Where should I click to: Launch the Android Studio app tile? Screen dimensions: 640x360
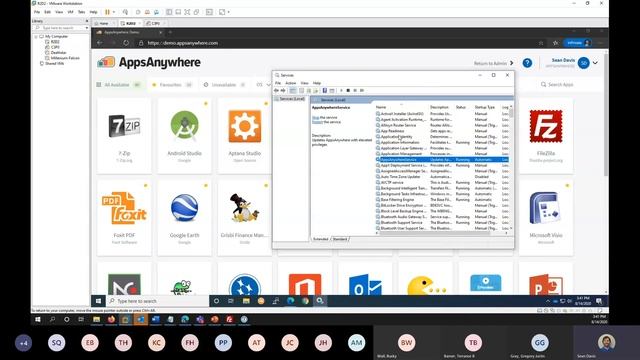[x=184, y=136]
